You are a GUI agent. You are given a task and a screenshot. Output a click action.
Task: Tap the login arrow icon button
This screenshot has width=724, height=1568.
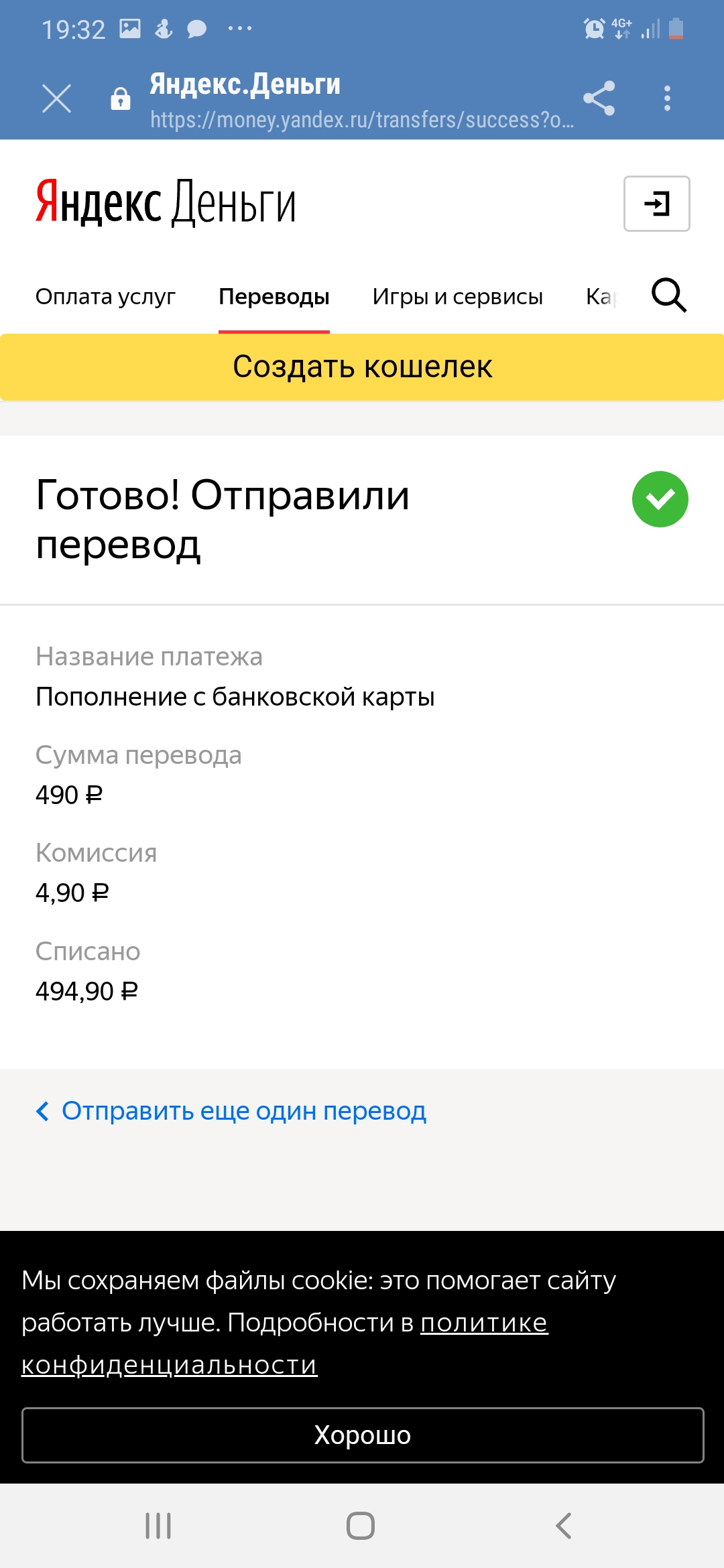pos(656,204)
